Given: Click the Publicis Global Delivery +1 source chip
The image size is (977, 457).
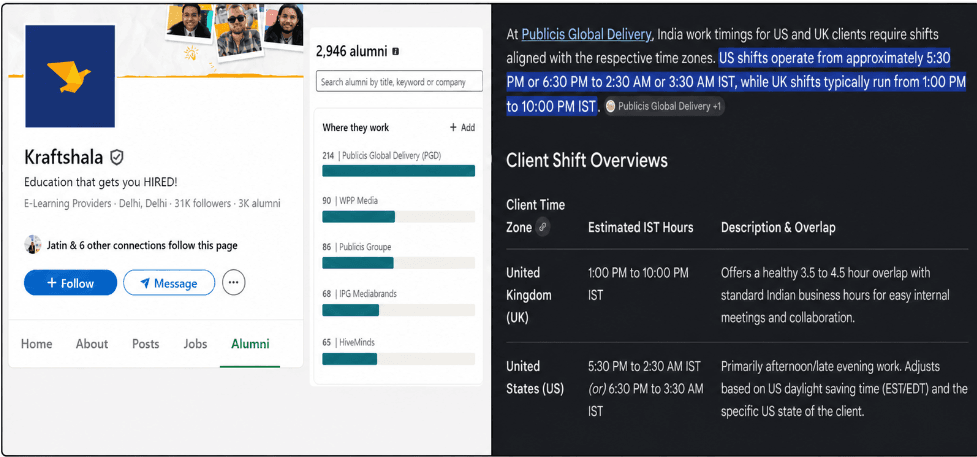Looking at the screenshot, I should point(664,107).
